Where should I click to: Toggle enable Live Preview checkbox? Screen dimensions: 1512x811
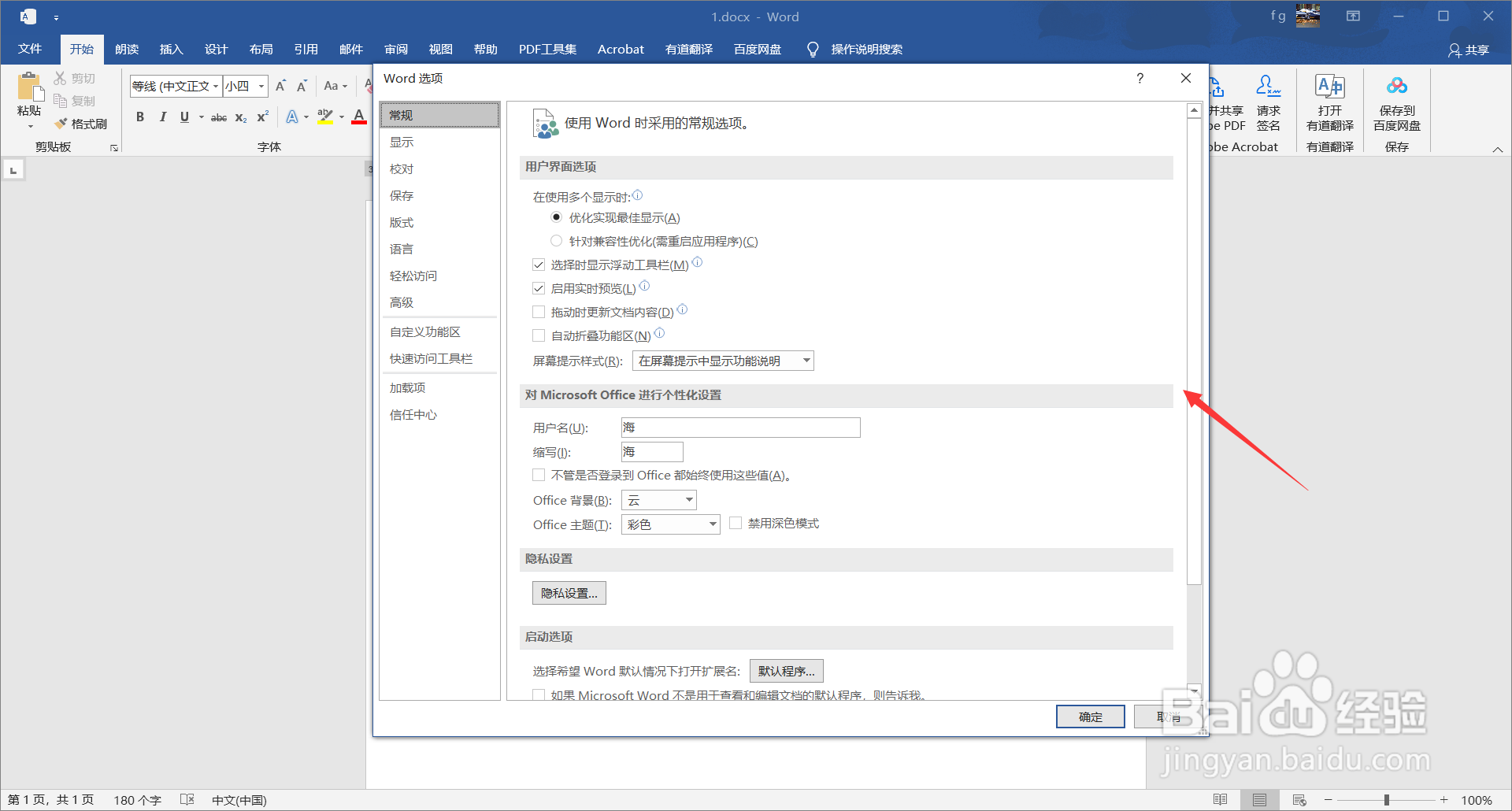pos(539,288)
